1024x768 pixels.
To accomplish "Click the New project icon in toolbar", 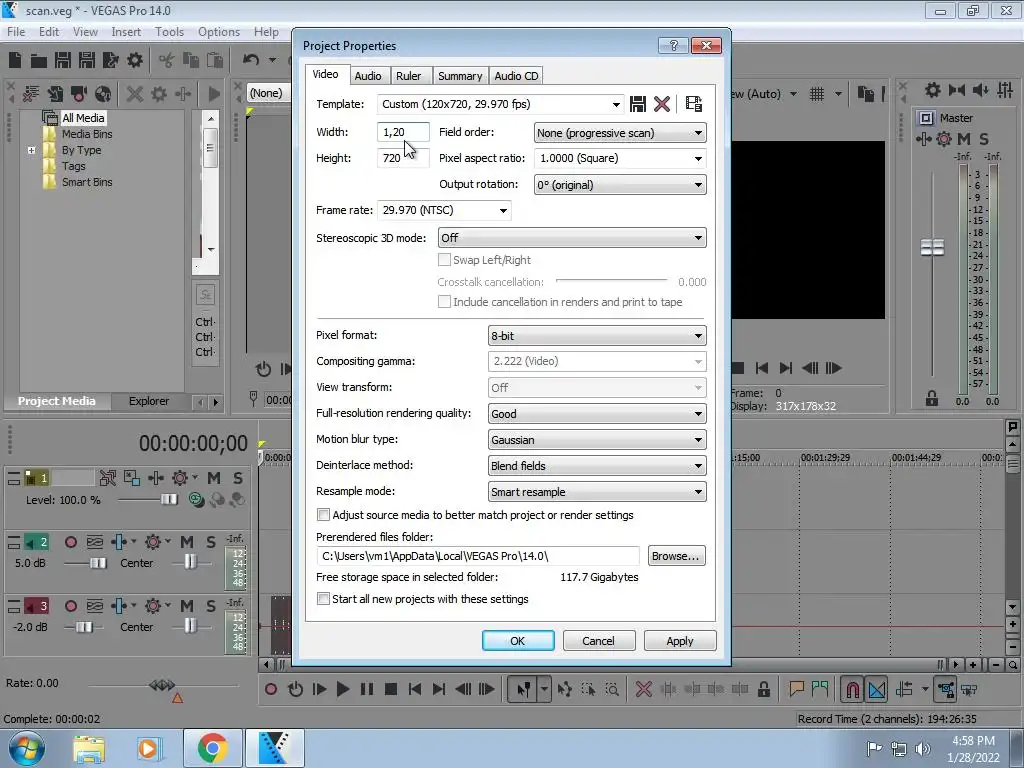I will (x=15, y=60).
